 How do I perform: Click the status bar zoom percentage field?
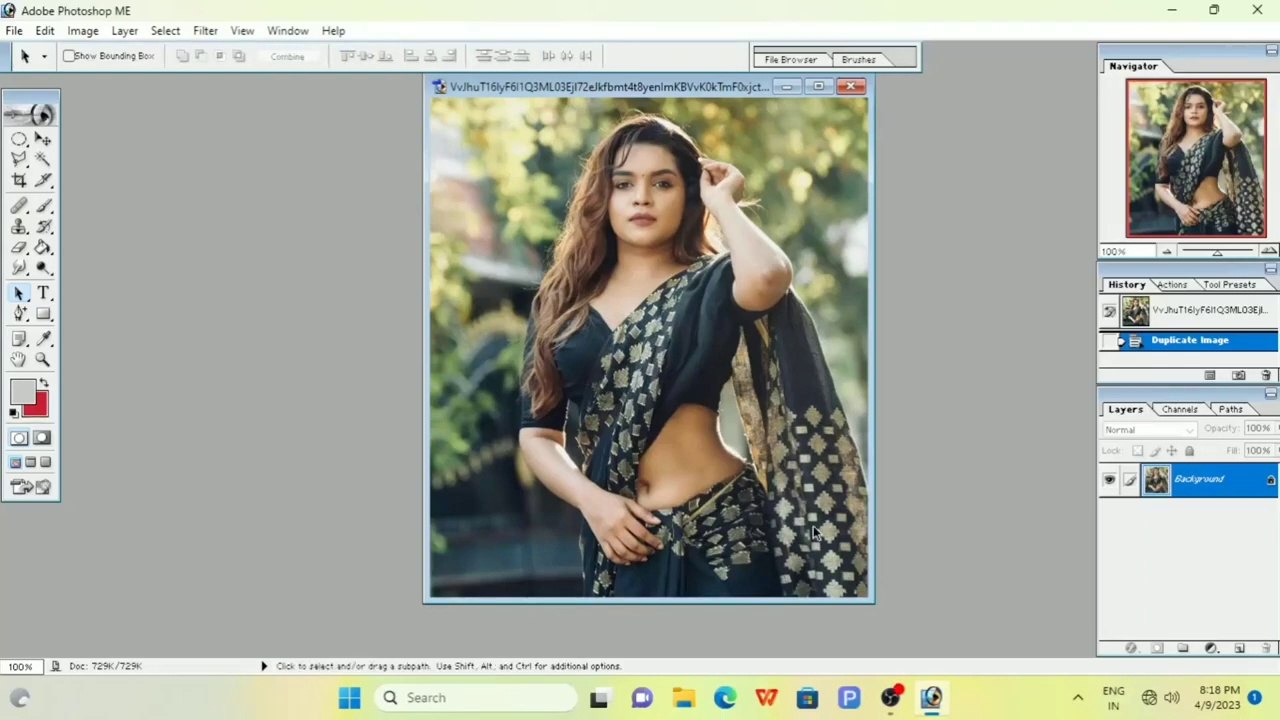point(20,667)
